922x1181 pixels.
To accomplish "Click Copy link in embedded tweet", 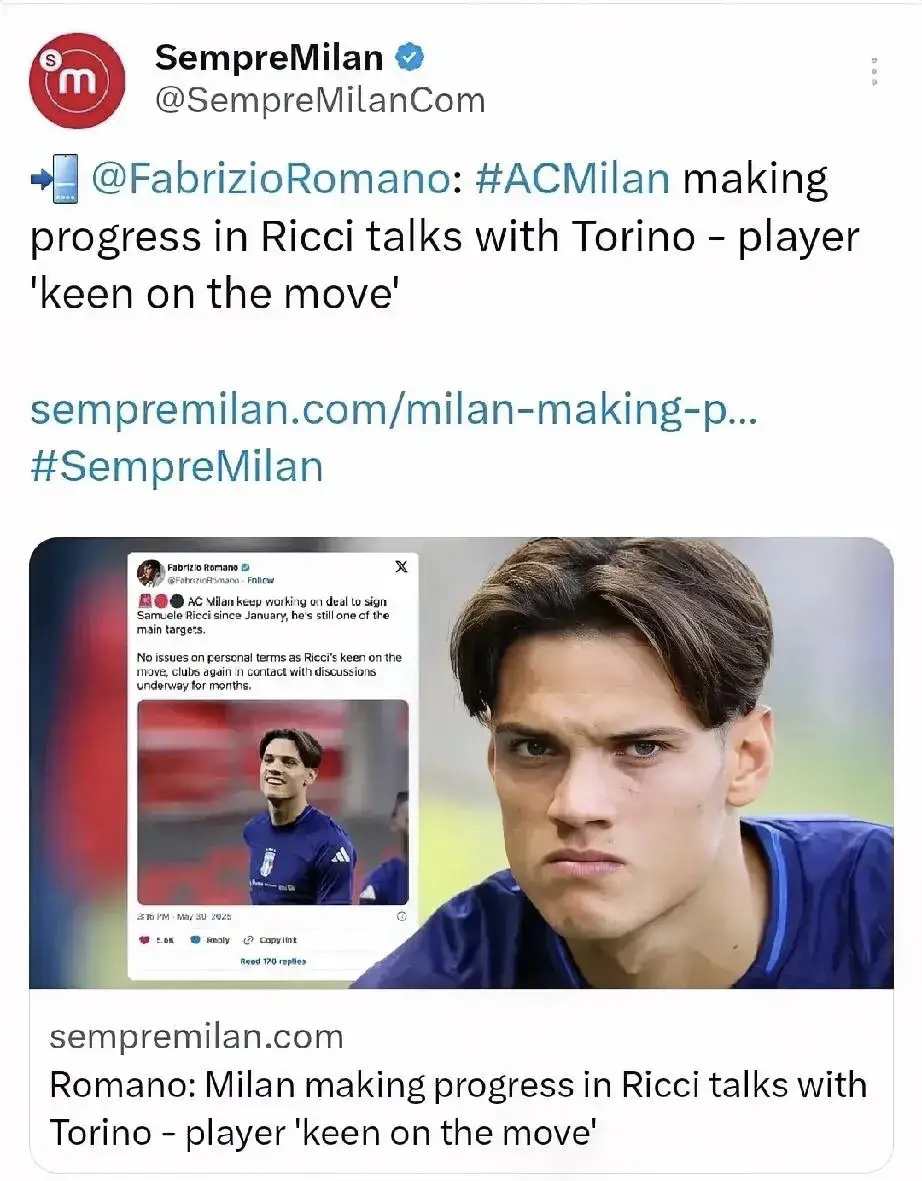I will click(x=270, y=940).
